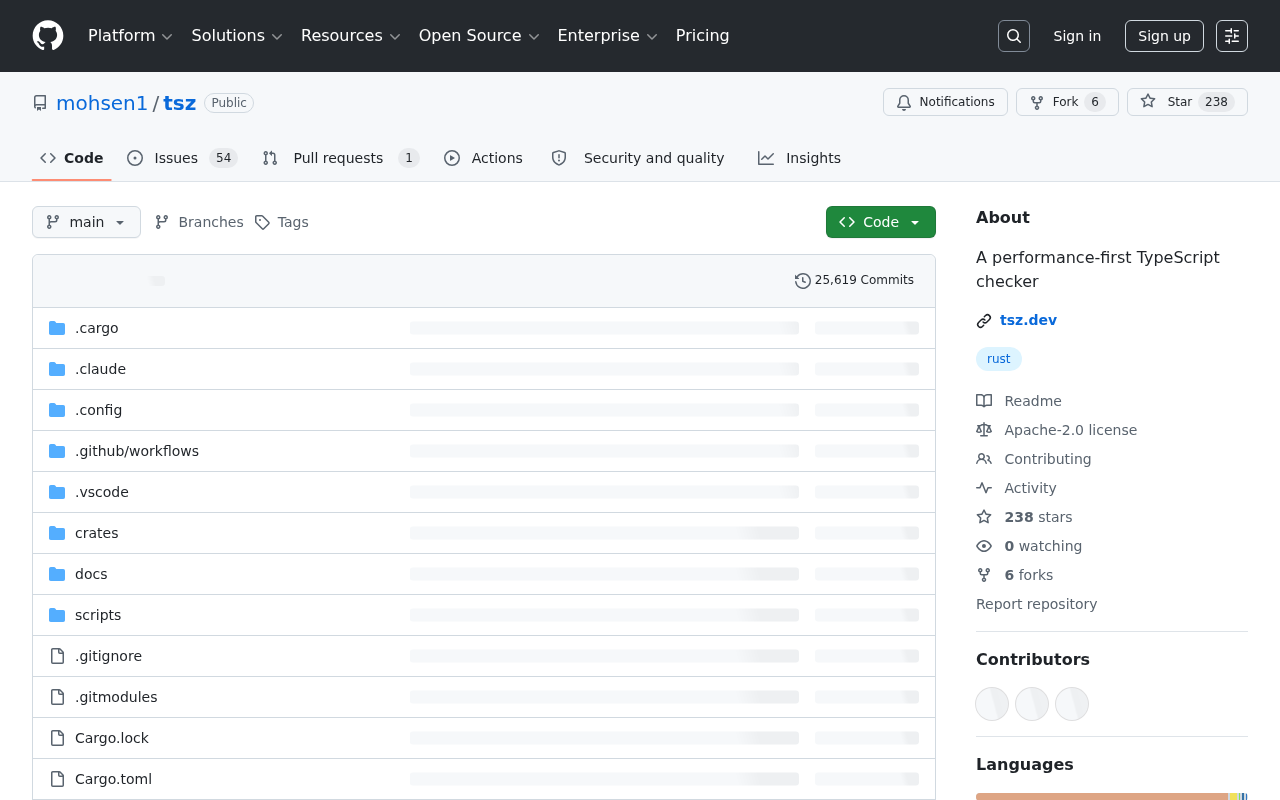
Task: Click the .gitmodules file icon
Action: click(x=57, y=697)
